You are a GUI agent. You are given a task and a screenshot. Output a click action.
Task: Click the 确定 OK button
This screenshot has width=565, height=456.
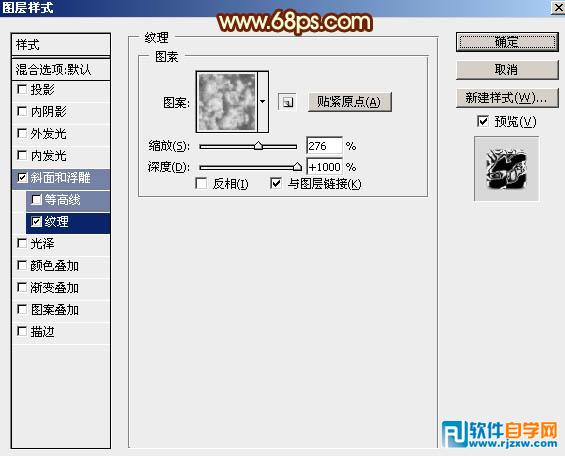[x=507, y=43]
